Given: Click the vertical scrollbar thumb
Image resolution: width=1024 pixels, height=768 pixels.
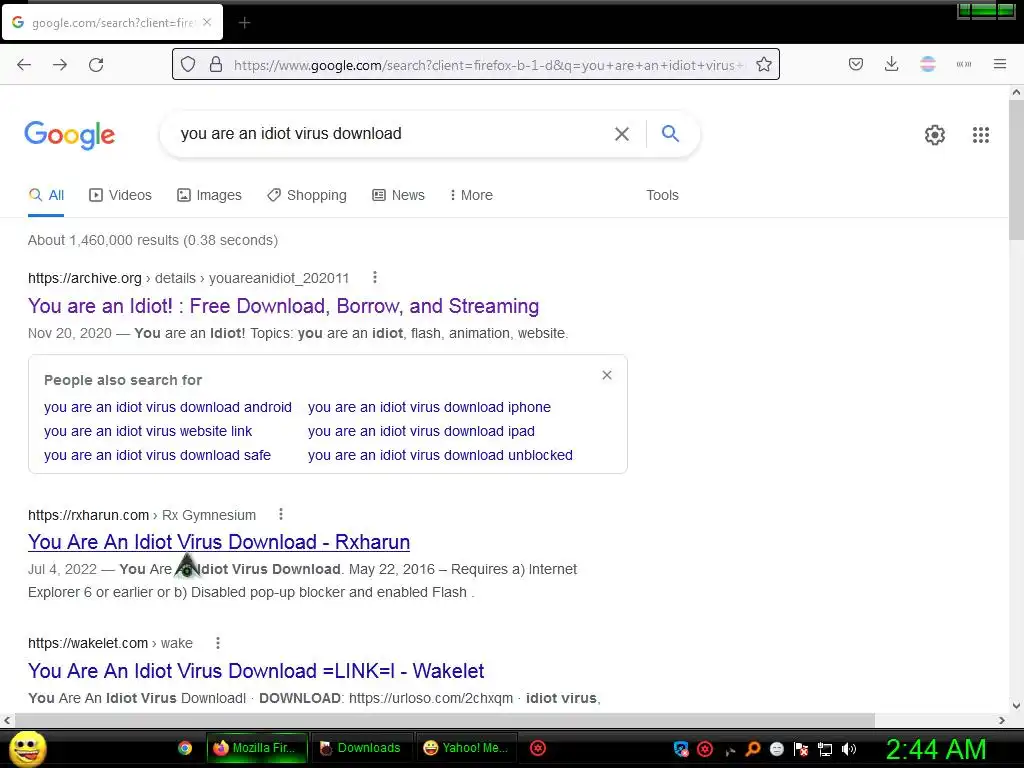Looking at the screenshot, I should click(1016, 171).
